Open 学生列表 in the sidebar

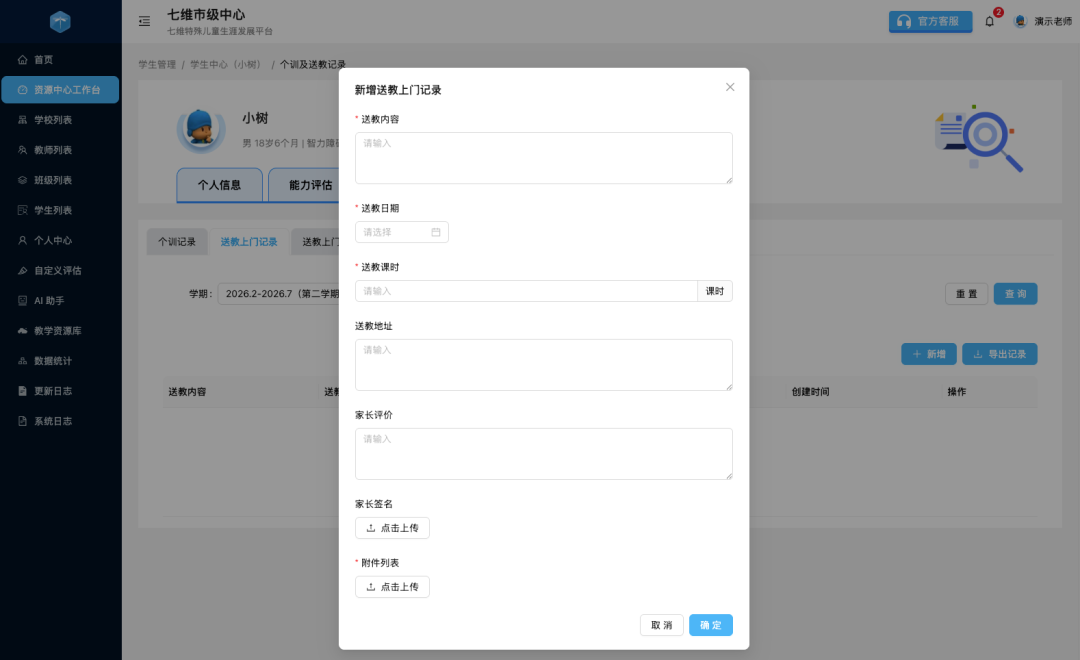pos(61,210)
